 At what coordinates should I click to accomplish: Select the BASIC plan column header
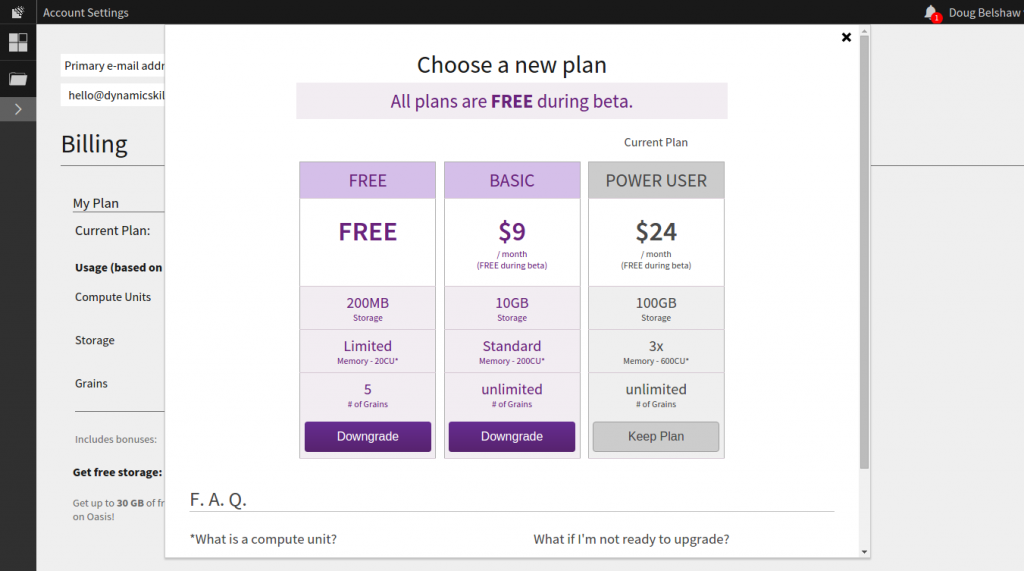[x=511, y=181]
